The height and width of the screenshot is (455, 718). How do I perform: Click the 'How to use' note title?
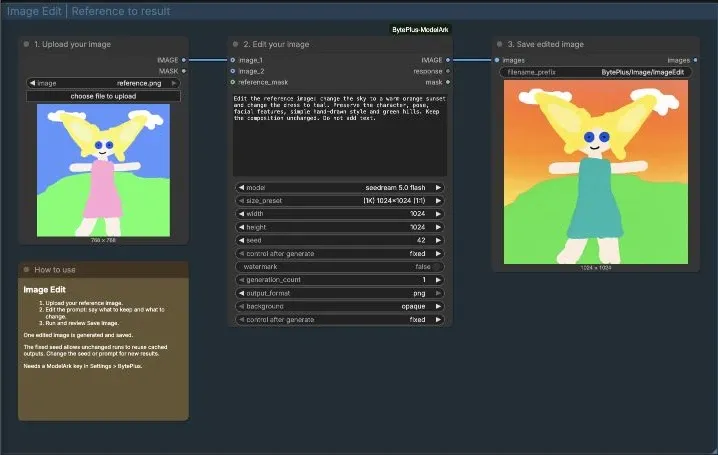tap(54, 270)
